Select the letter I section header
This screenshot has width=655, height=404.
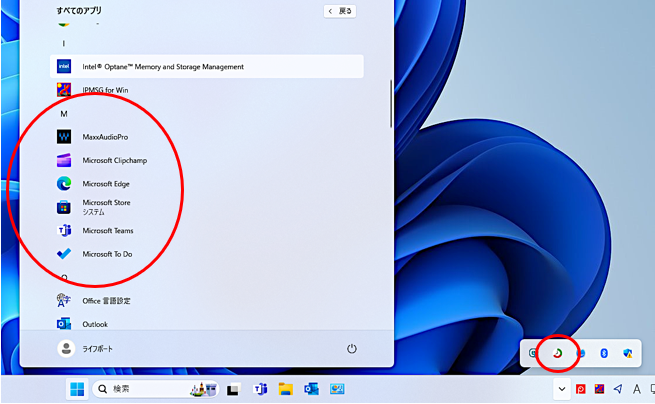[x=63, y=43]
